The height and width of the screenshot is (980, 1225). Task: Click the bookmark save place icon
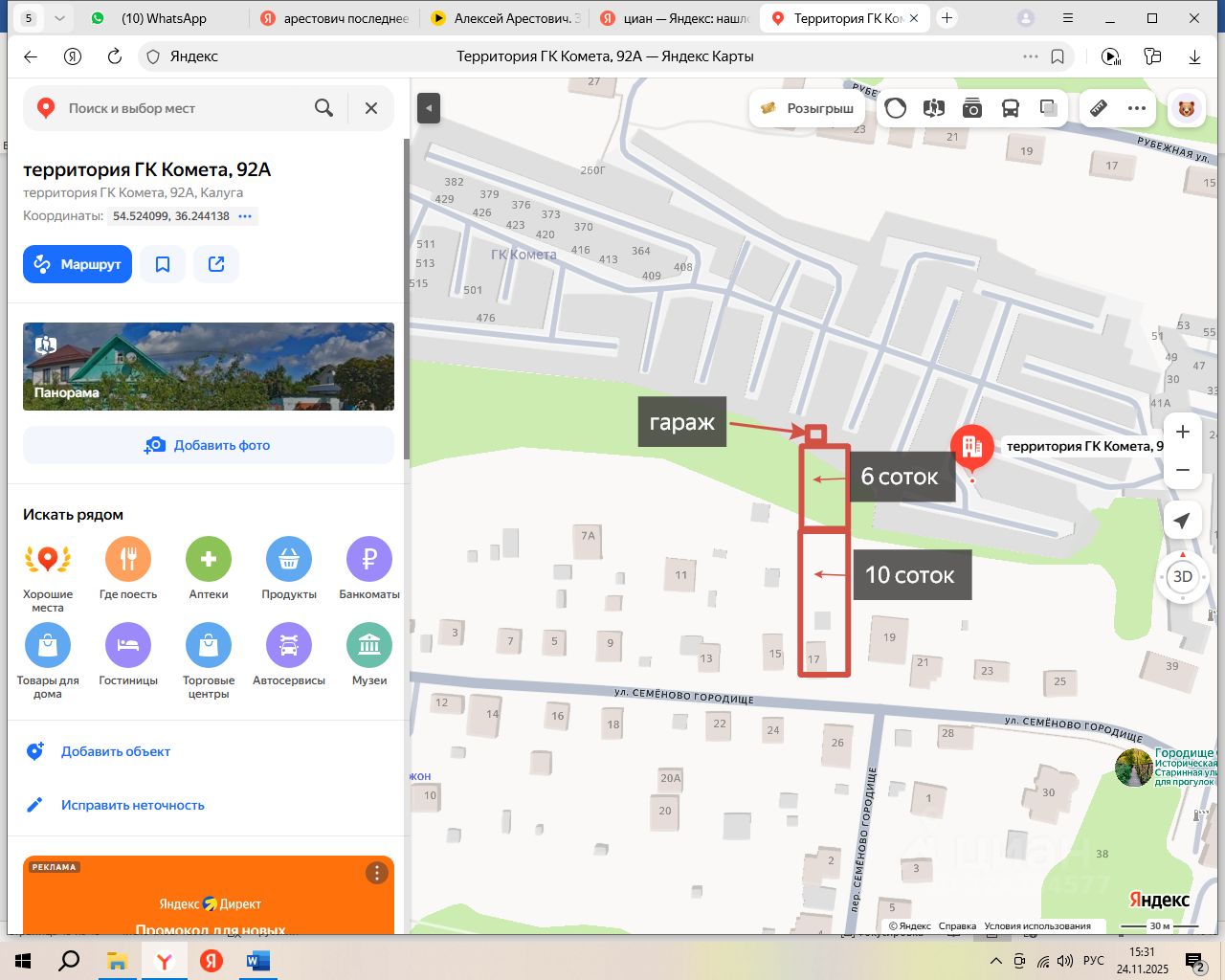(163, 264)
